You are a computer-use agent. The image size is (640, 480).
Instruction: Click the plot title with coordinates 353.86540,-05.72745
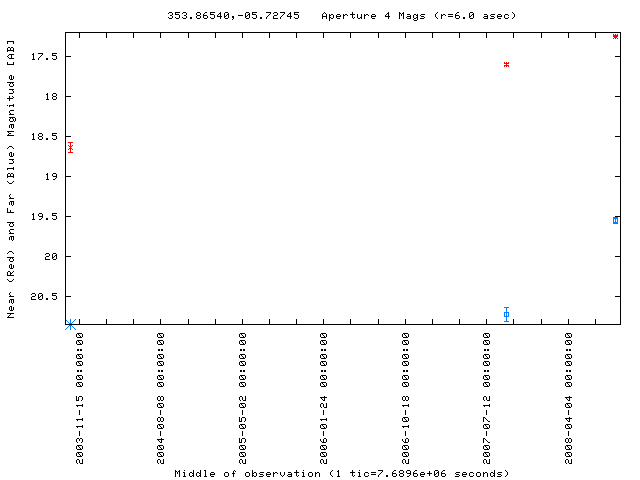click(x=233, y=16)
